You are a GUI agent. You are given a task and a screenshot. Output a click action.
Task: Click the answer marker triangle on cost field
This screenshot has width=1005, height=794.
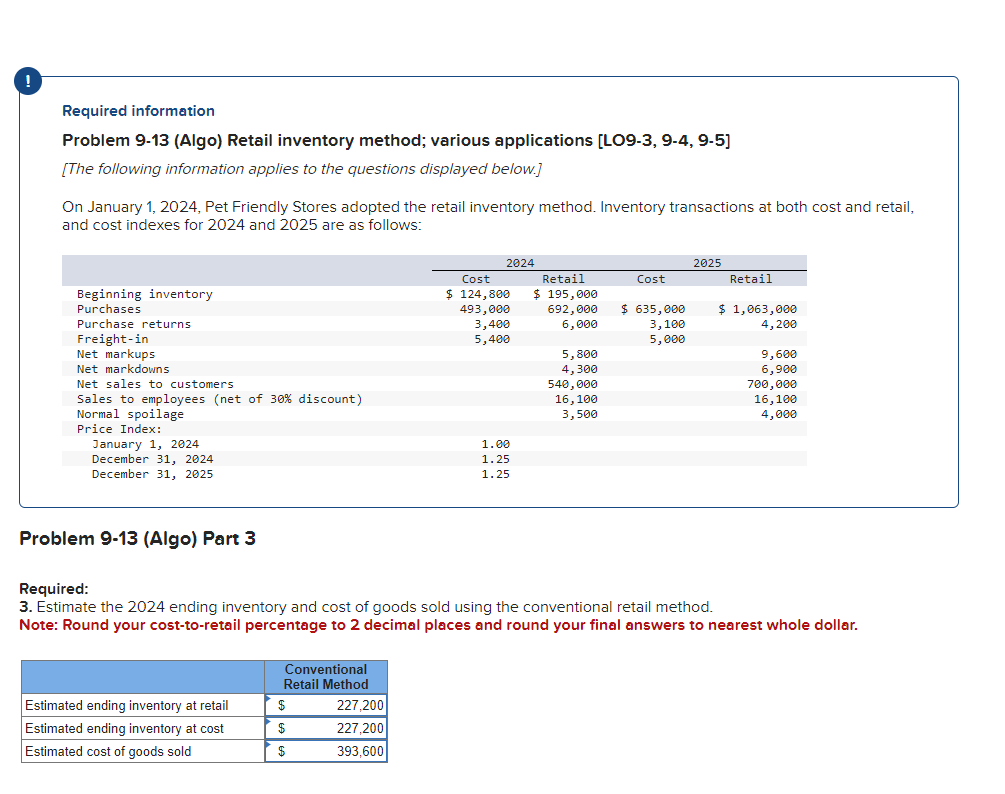[270, 722]
